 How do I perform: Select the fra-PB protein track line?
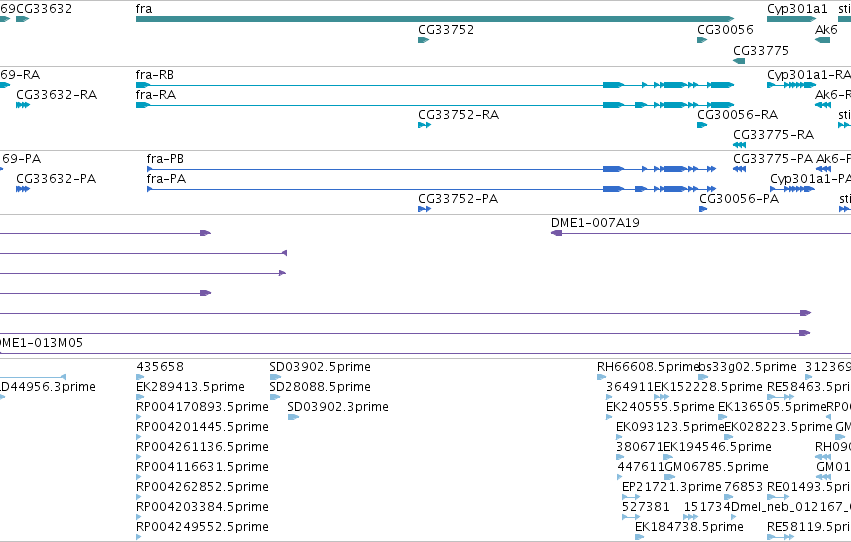431,169
